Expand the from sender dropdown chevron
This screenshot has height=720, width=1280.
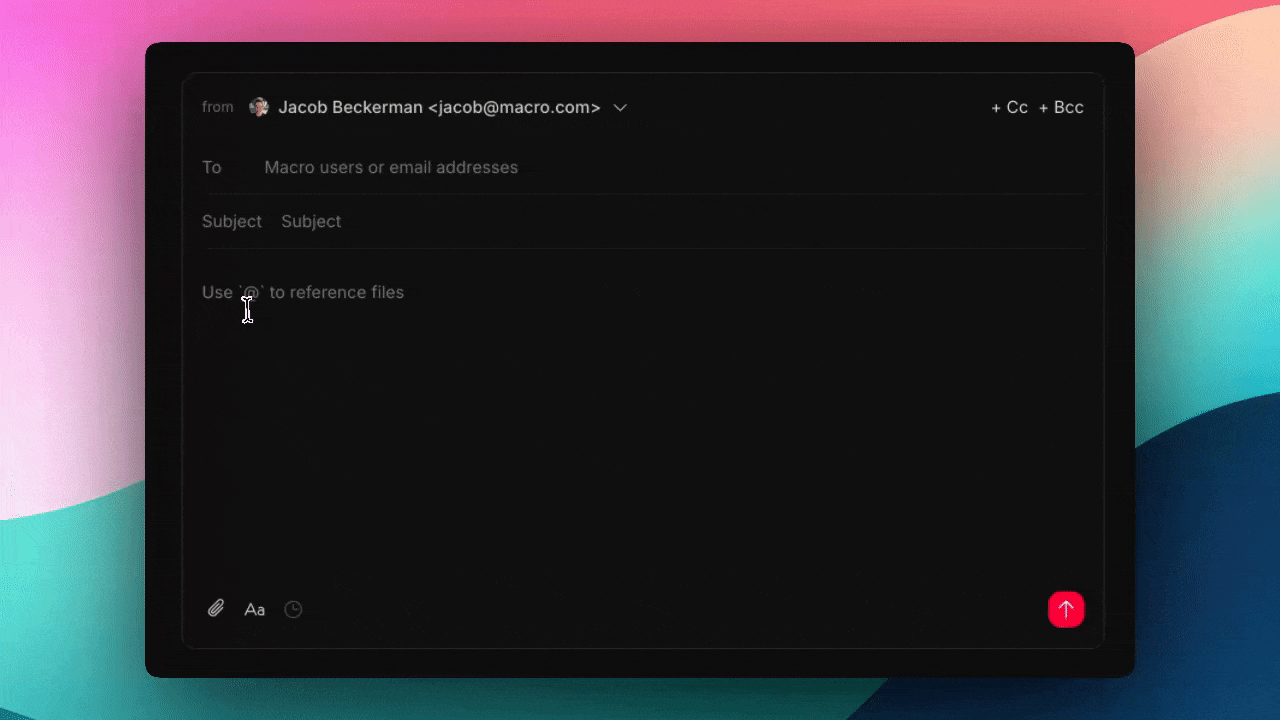620,107
